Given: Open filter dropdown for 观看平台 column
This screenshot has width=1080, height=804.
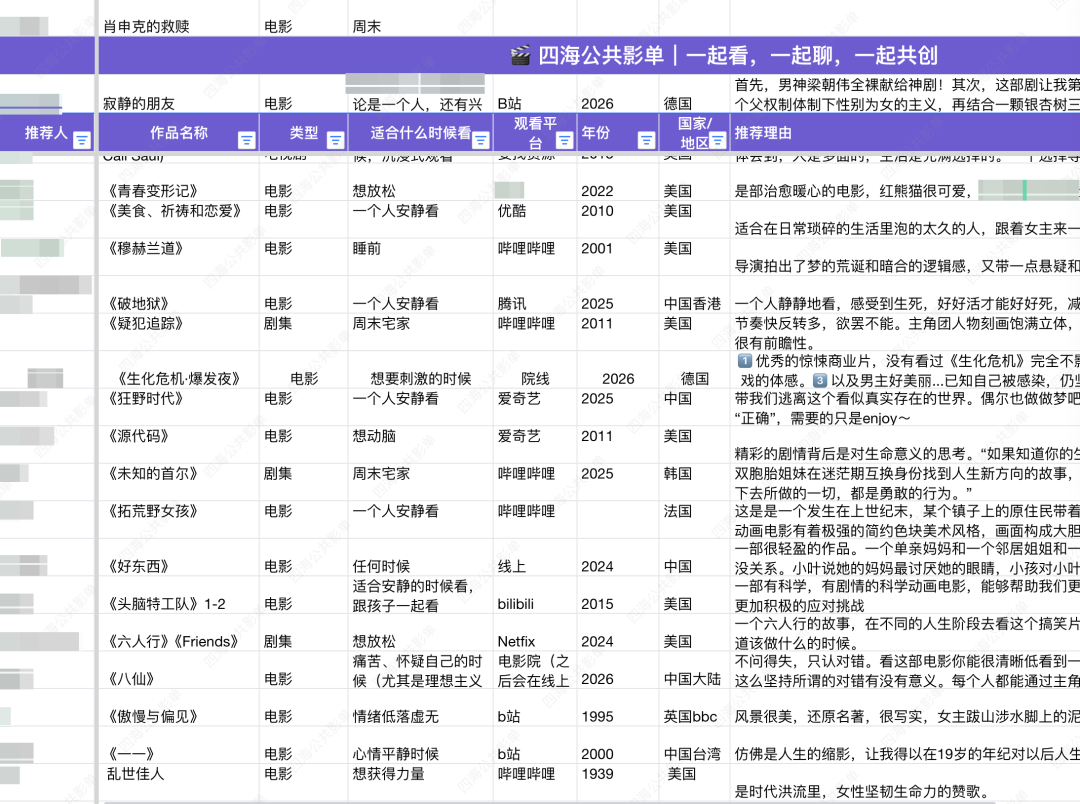Looking at the screenshot, I should coord(564,141).
